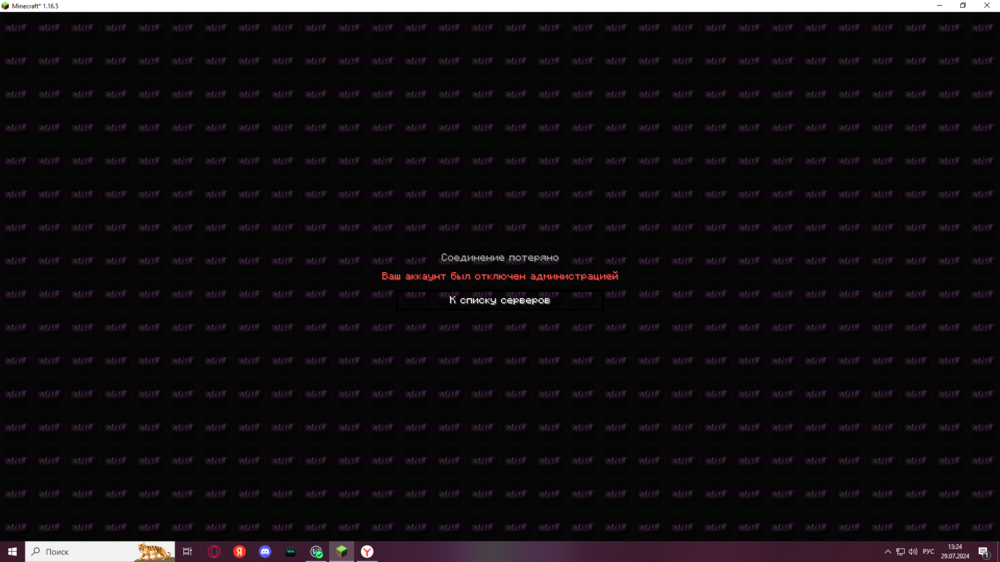This screenshot has width=1000, height=562.
Task: Open Task View from taskbar
Action: click(x=188, y=551)
